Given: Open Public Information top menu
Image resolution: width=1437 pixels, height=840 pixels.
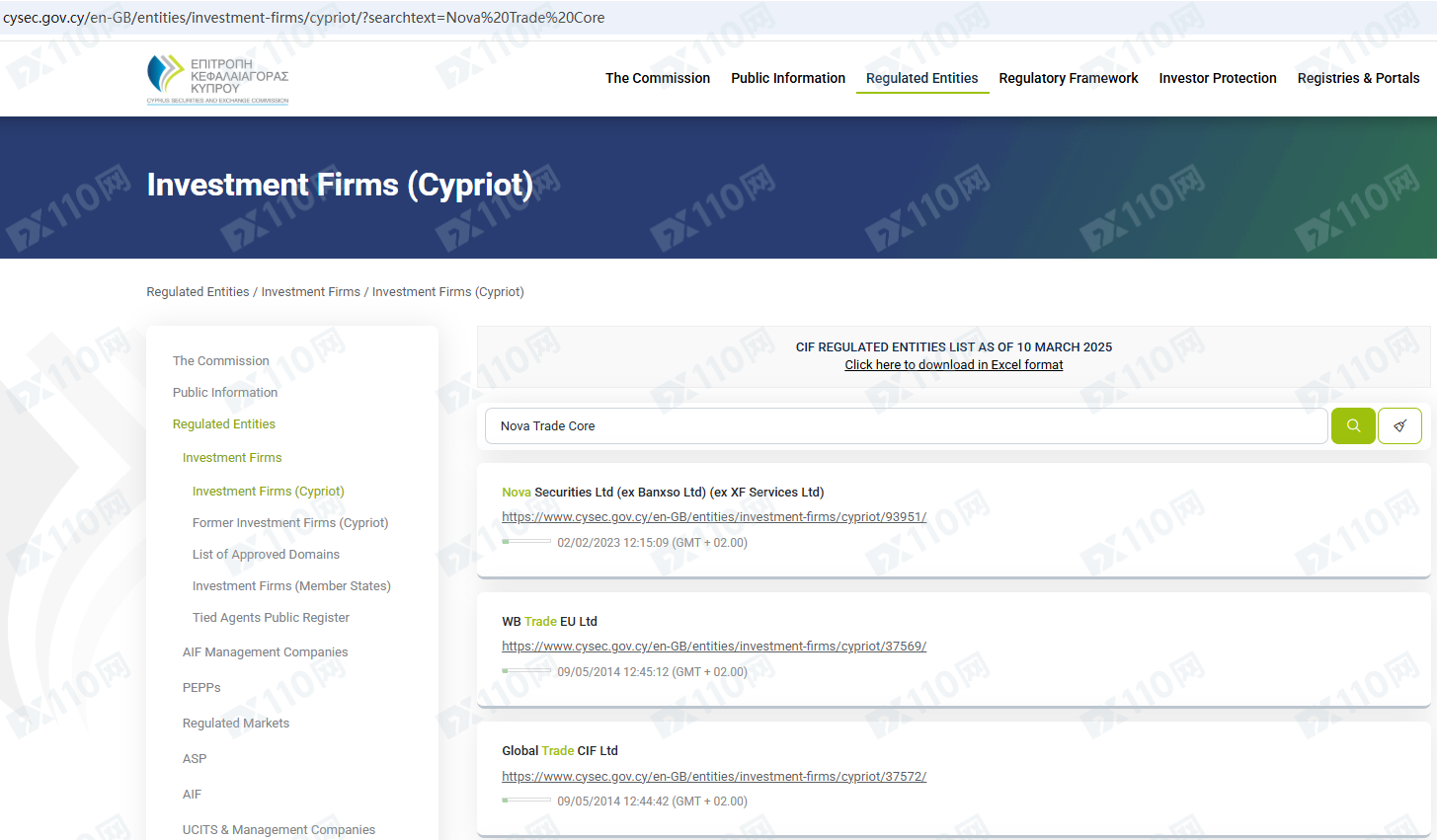Looking at the screenshot, I should coord(787,78).
